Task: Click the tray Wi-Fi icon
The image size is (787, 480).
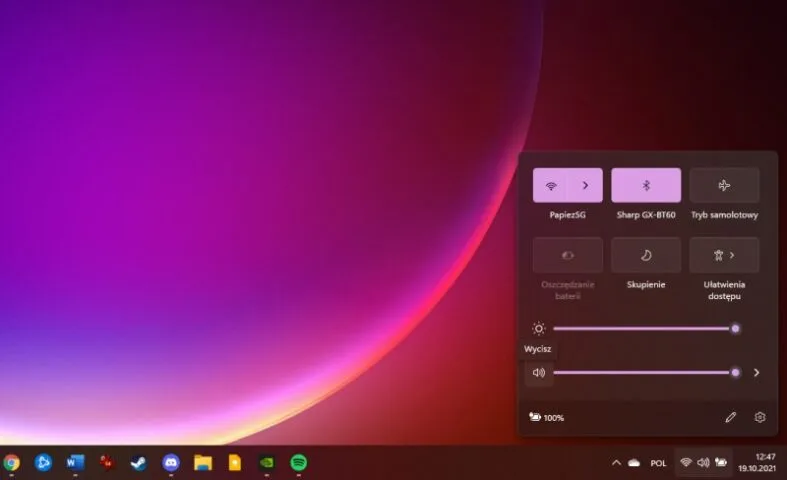Action: 686,462
